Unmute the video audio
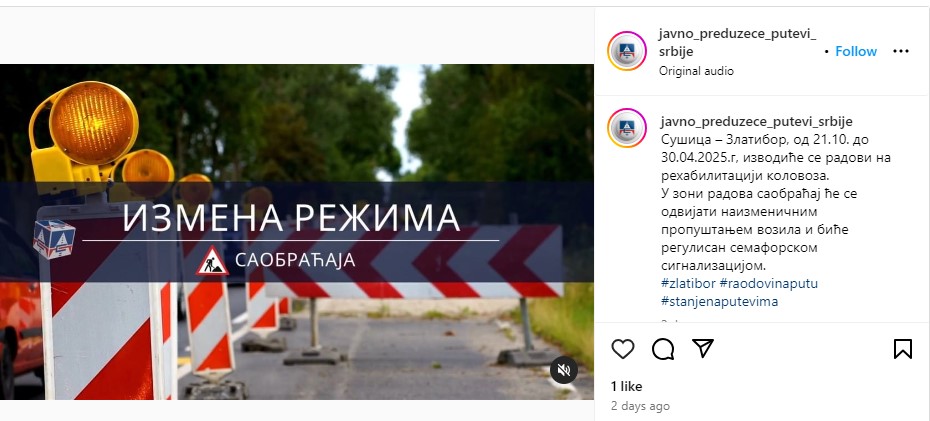 pos(563,371)
